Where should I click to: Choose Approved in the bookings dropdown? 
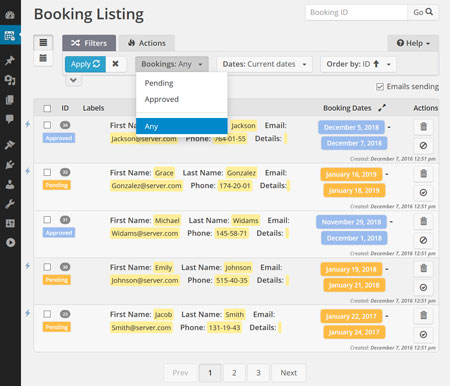tap(182, 99)
